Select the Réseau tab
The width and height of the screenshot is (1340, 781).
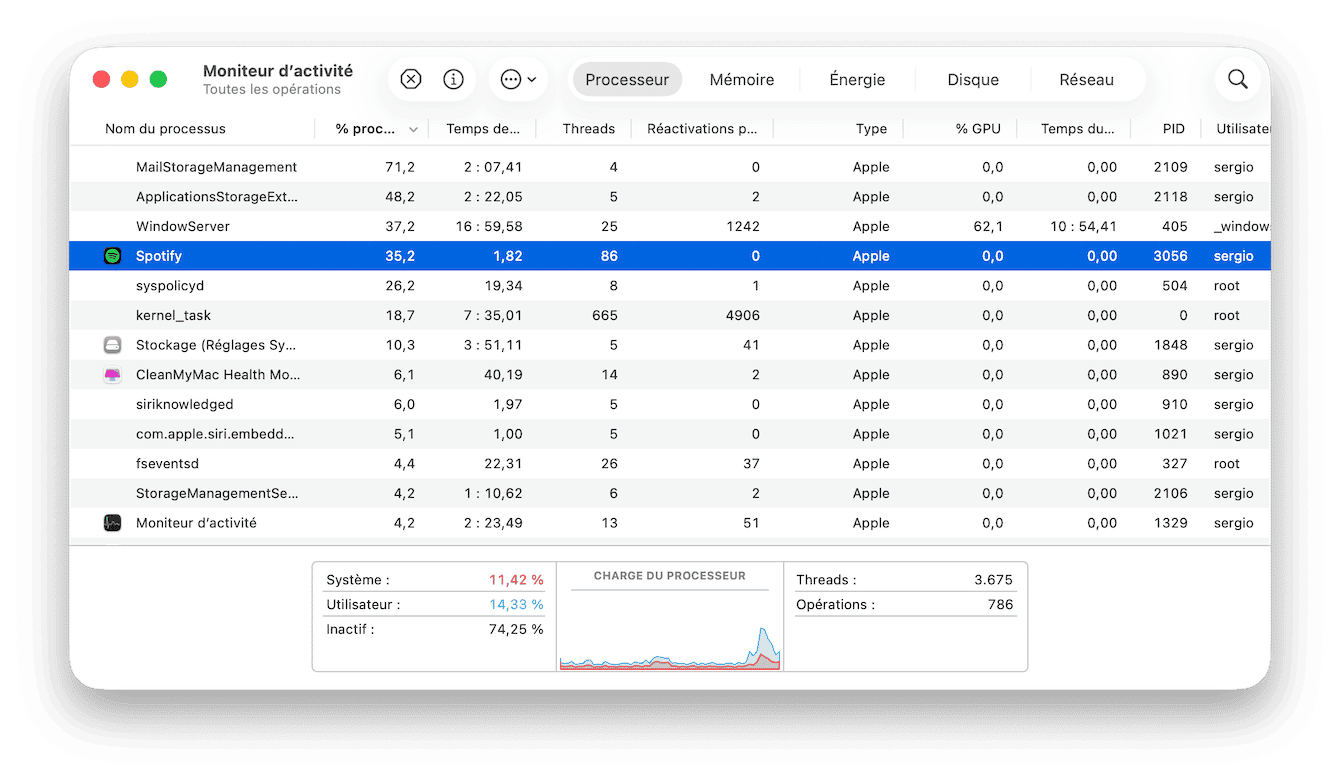(1086, 80)
